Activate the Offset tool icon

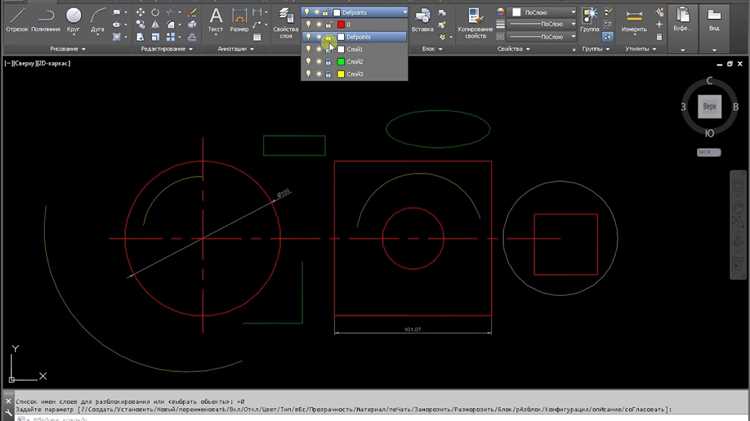(x=192, y=37)
